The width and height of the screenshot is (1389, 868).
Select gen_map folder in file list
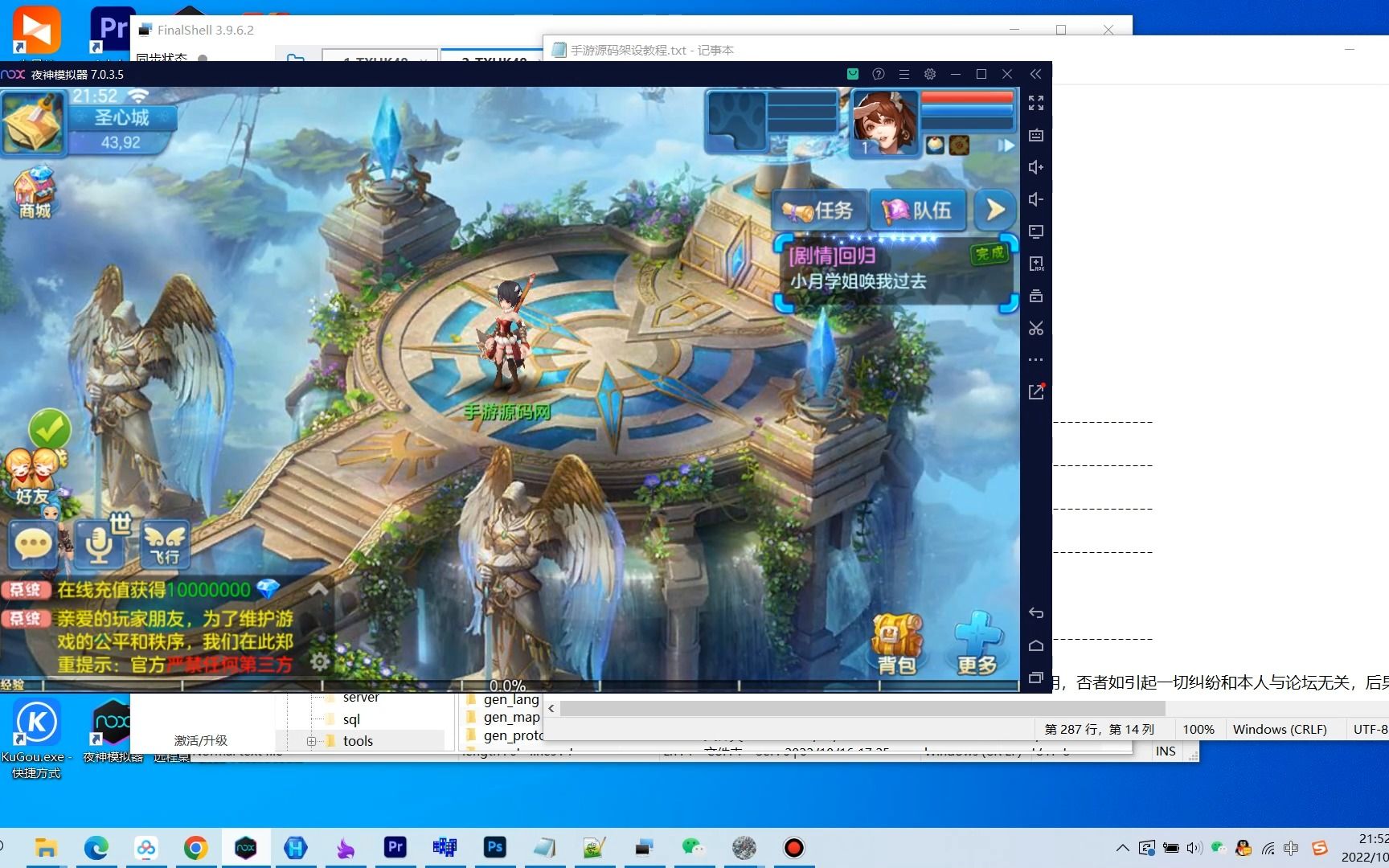pos(511,717)
